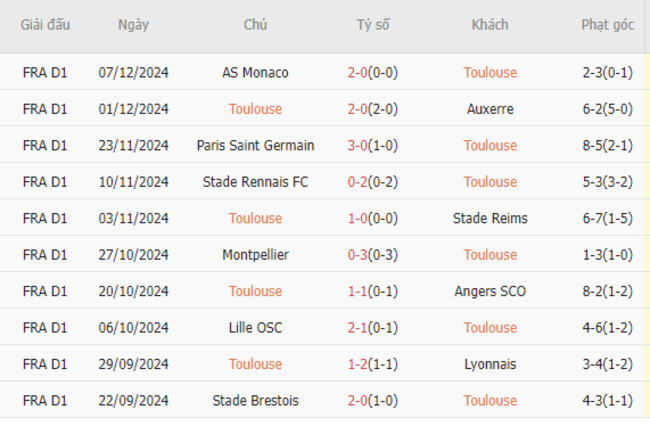Select the Ngày column header
650x426 pixels.
133,25
